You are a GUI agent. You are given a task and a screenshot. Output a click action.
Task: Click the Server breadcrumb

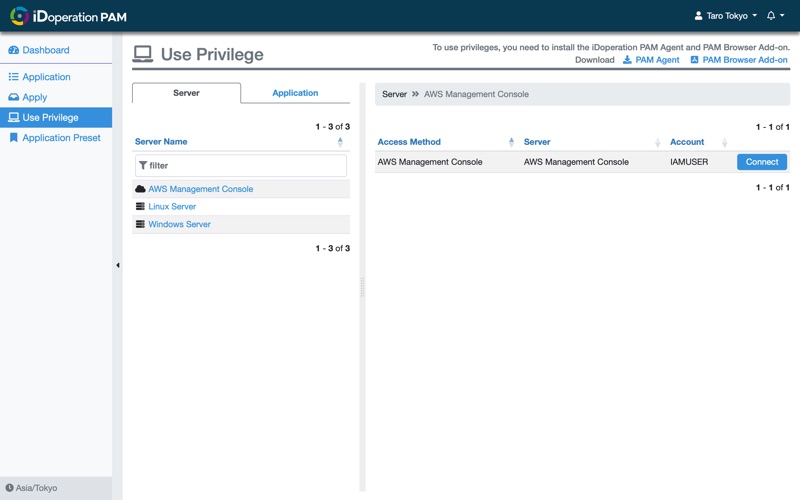click(x=394, y=94)
